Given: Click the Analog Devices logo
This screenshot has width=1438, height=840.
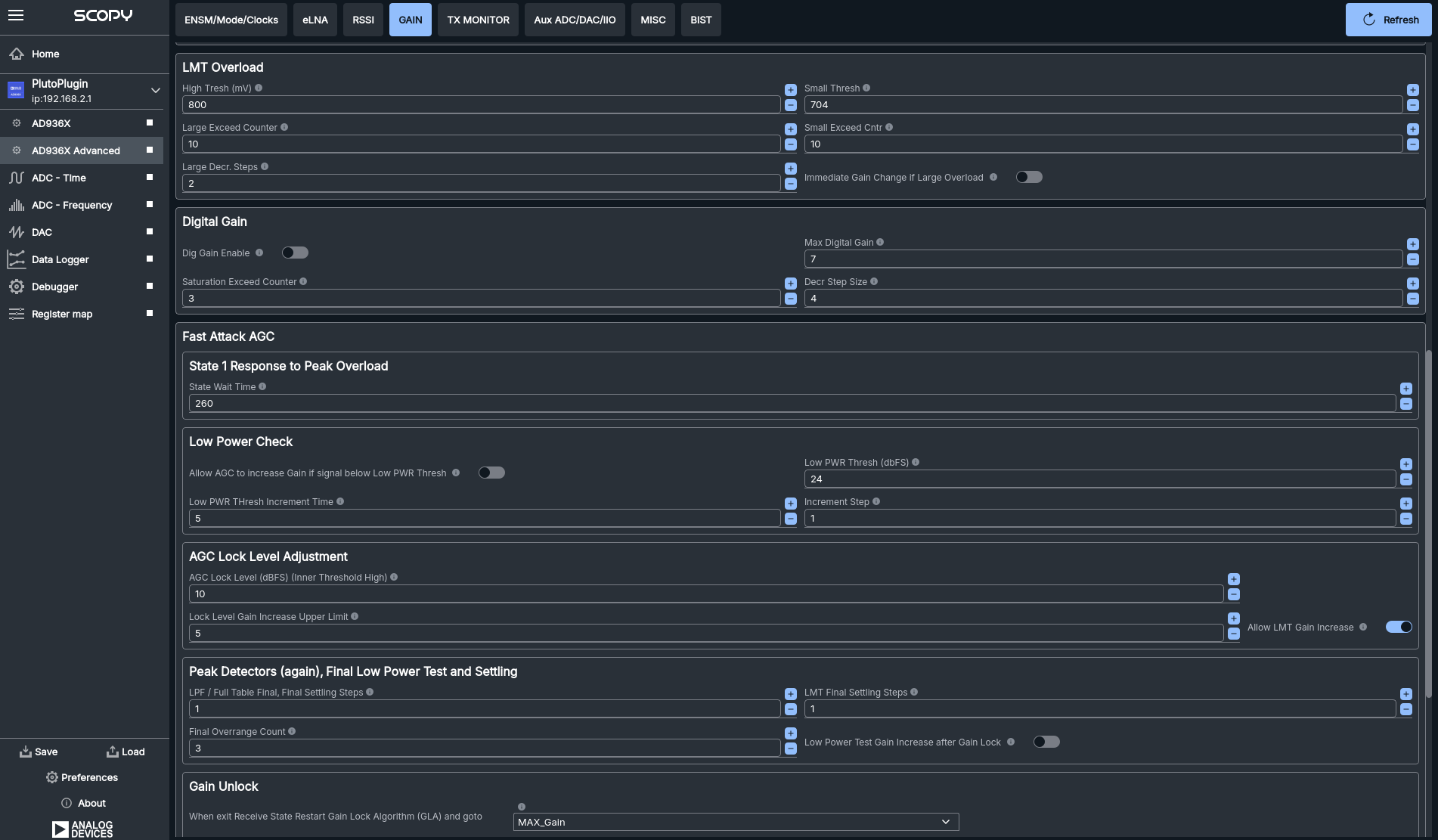Looking at the screenshot, I should (x=82, y=829).
